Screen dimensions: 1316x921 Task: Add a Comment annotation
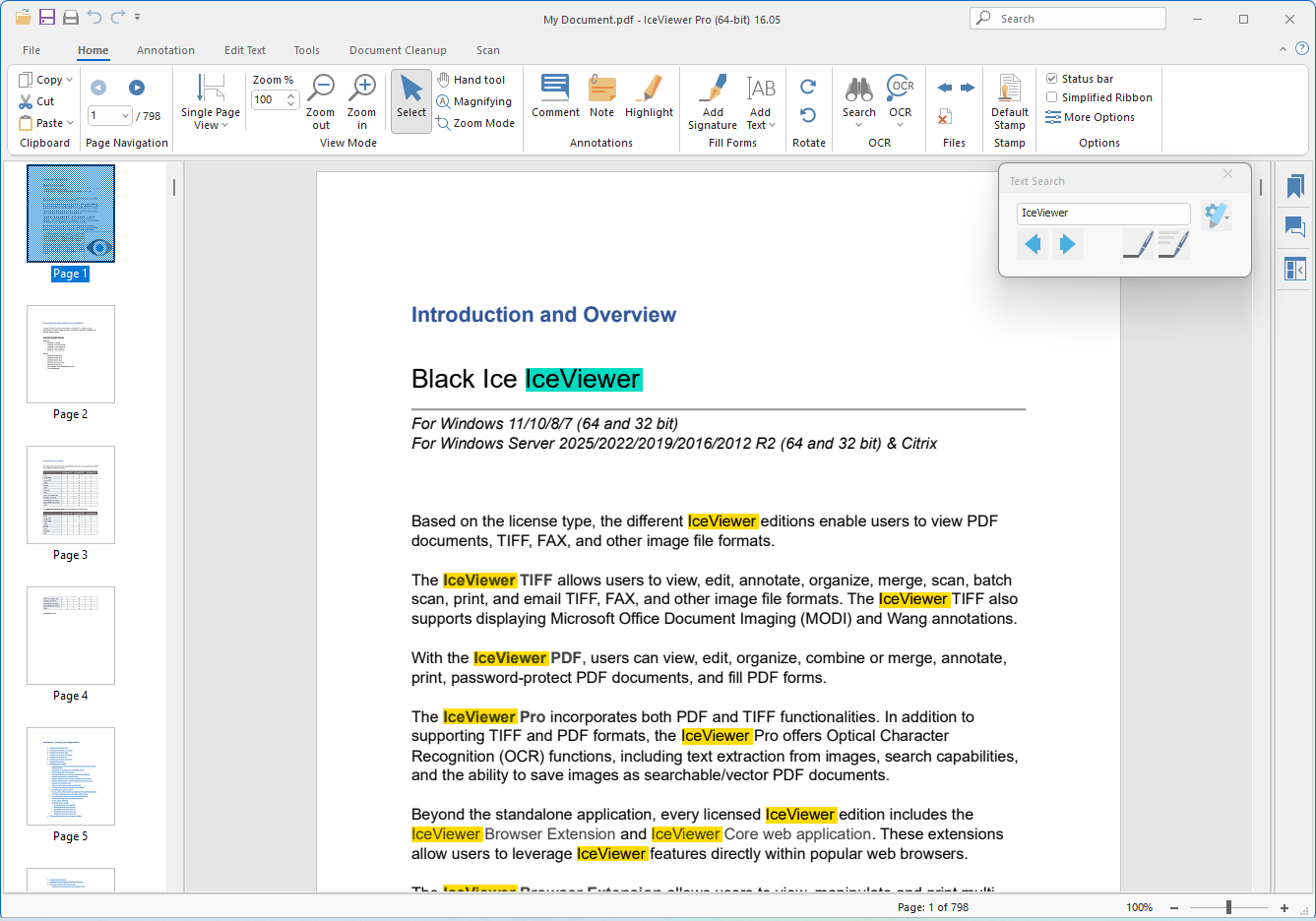555,96
